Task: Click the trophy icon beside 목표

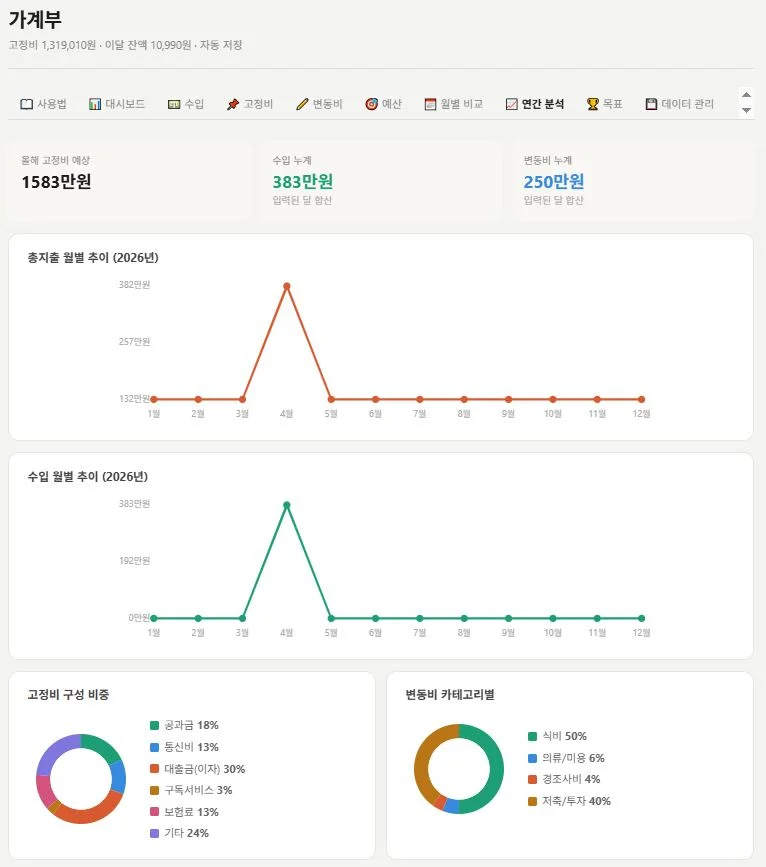Action: point(592,104)
